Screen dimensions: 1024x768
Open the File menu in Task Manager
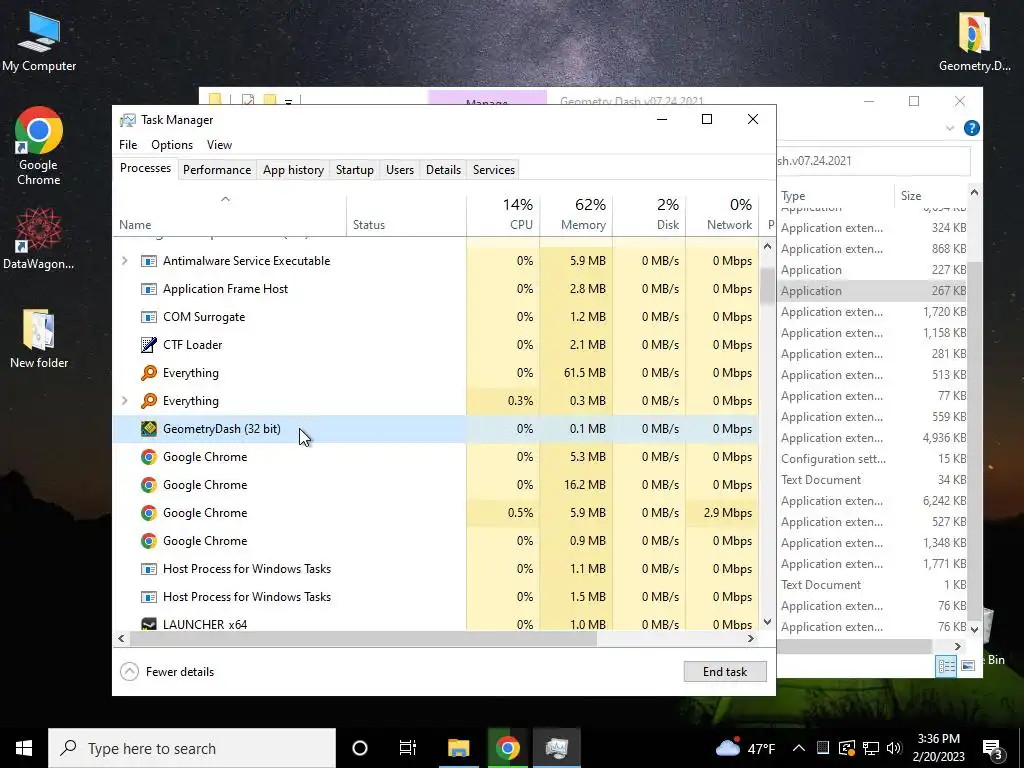point(128,144)
